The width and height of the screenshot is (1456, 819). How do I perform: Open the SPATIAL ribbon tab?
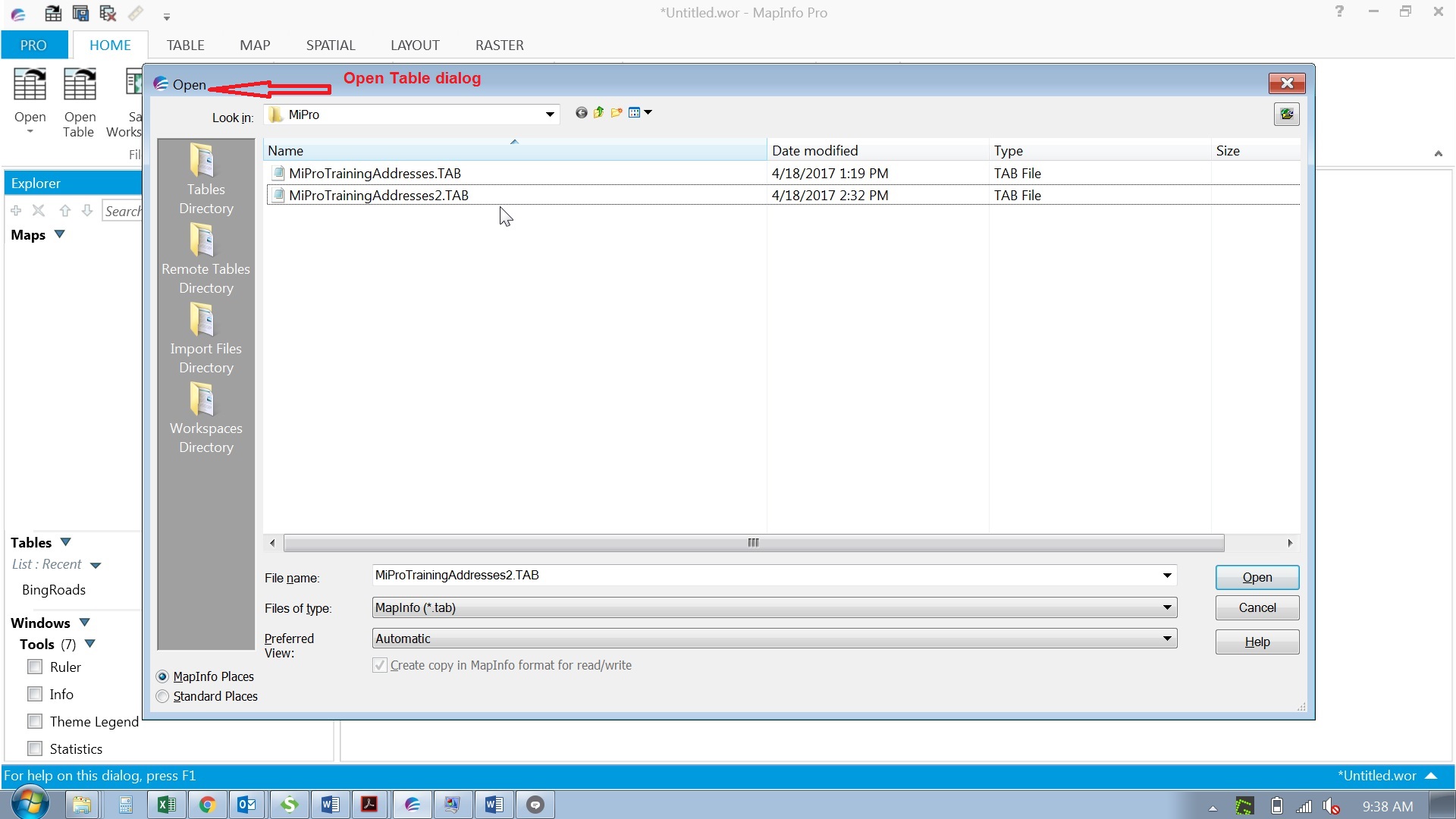331,45
